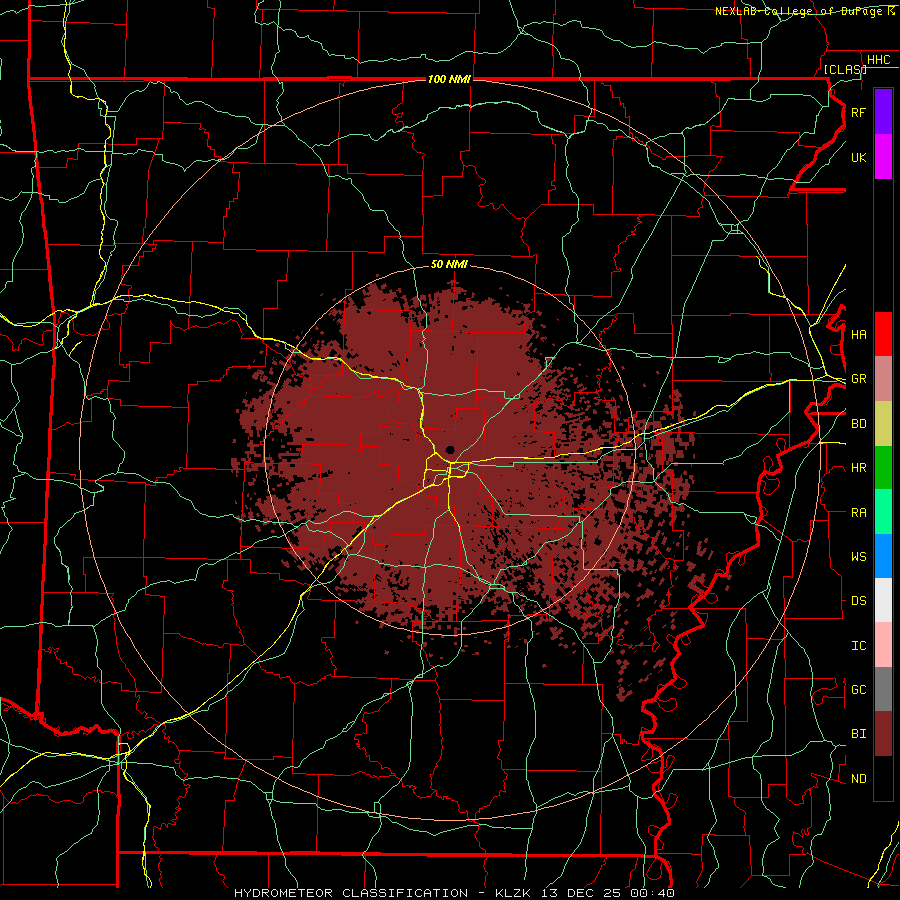Click the BI legend label
900x900 pixels.
click(x=858, y=734)
